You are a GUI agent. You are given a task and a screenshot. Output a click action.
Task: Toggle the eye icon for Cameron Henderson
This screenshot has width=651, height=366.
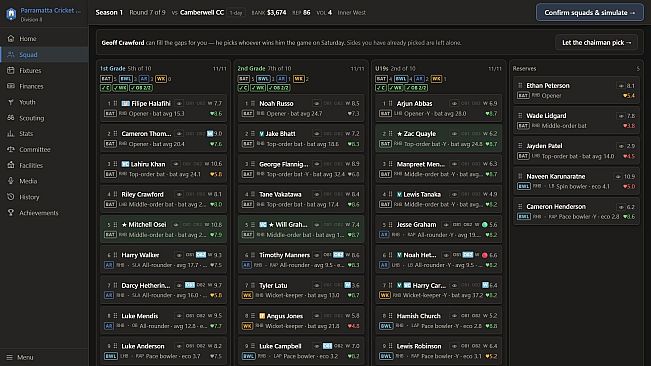coord(622,207)
